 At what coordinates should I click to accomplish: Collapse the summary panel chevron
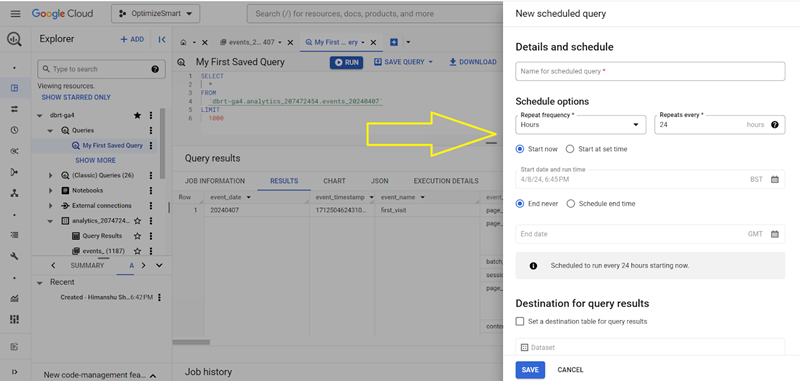coord(159,265)
